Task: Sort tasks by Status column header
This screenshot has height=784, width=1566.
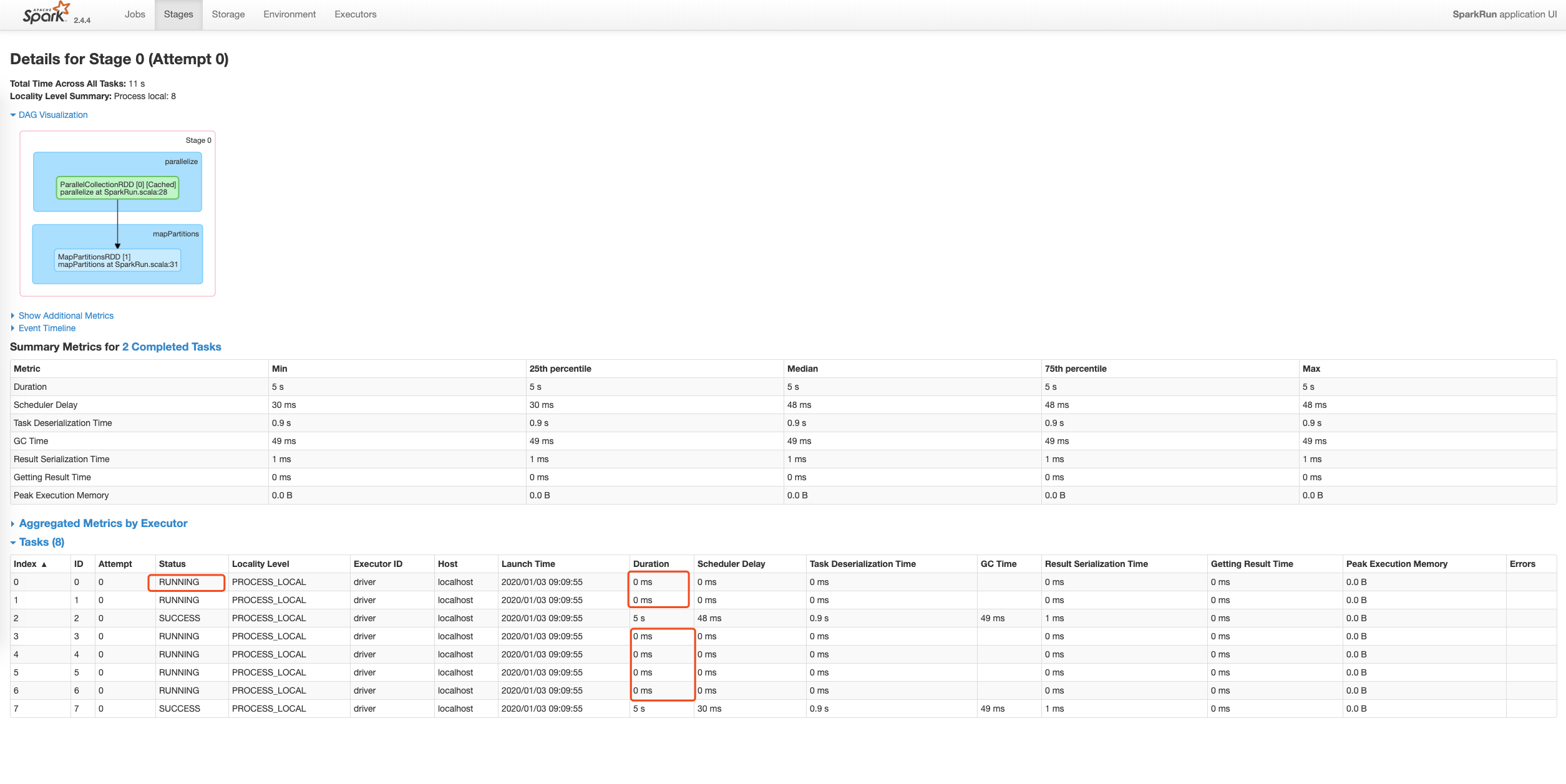Action: click(172, 564)
